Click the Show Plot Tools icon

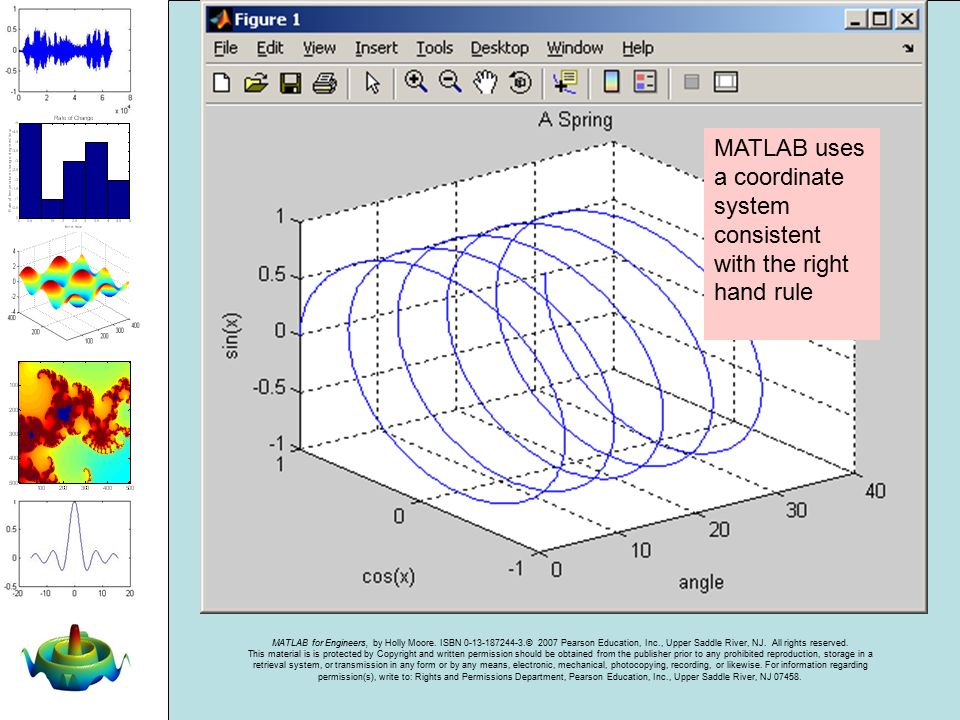[726, 81]
